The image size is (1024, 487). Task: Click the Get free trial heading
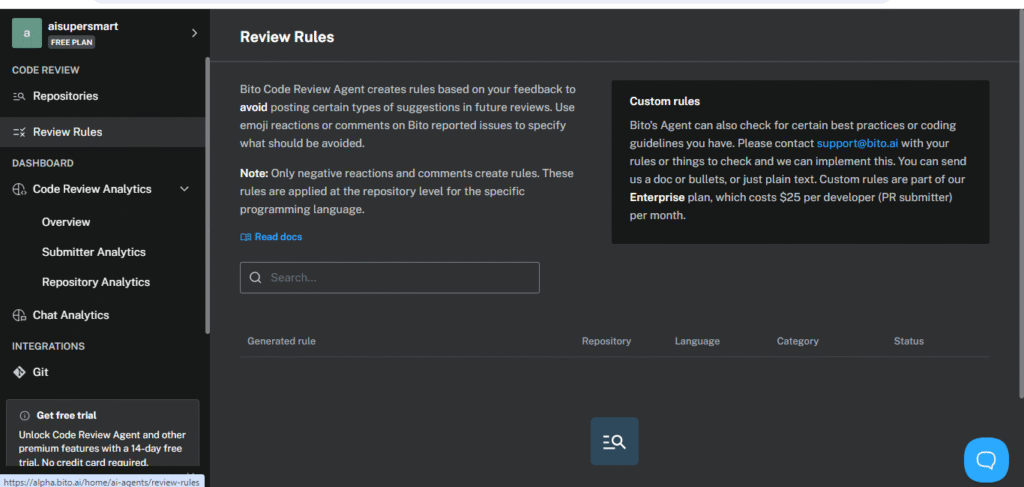tap(67, 415)
